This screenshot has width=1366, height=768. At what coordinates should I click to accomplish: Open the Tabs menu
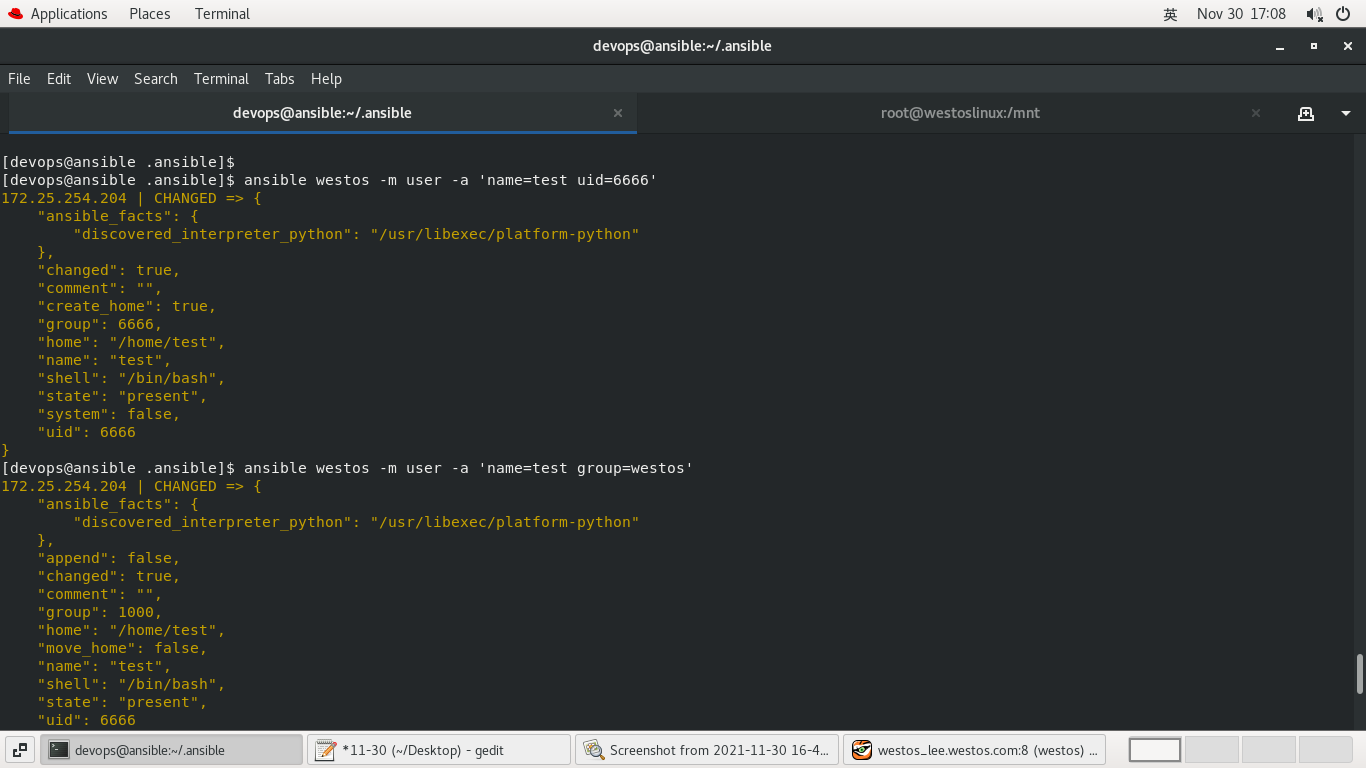tap(279, 79)
